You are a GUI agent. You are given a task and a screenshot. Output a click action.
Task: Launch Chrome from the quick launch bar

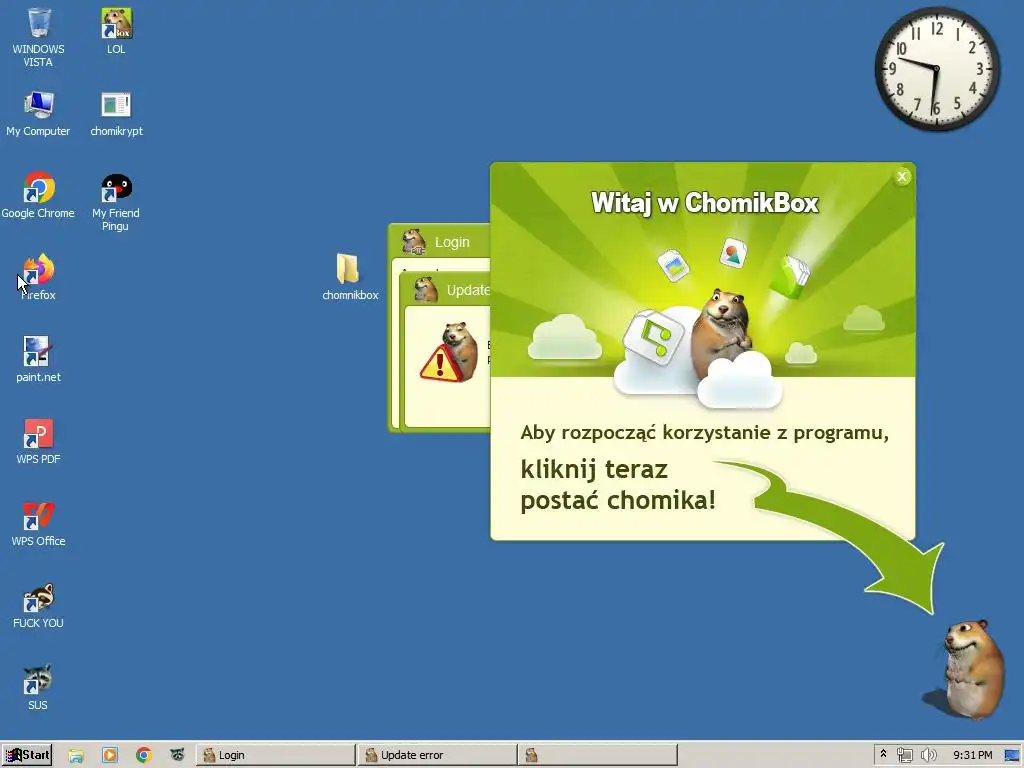coord(144,755)
